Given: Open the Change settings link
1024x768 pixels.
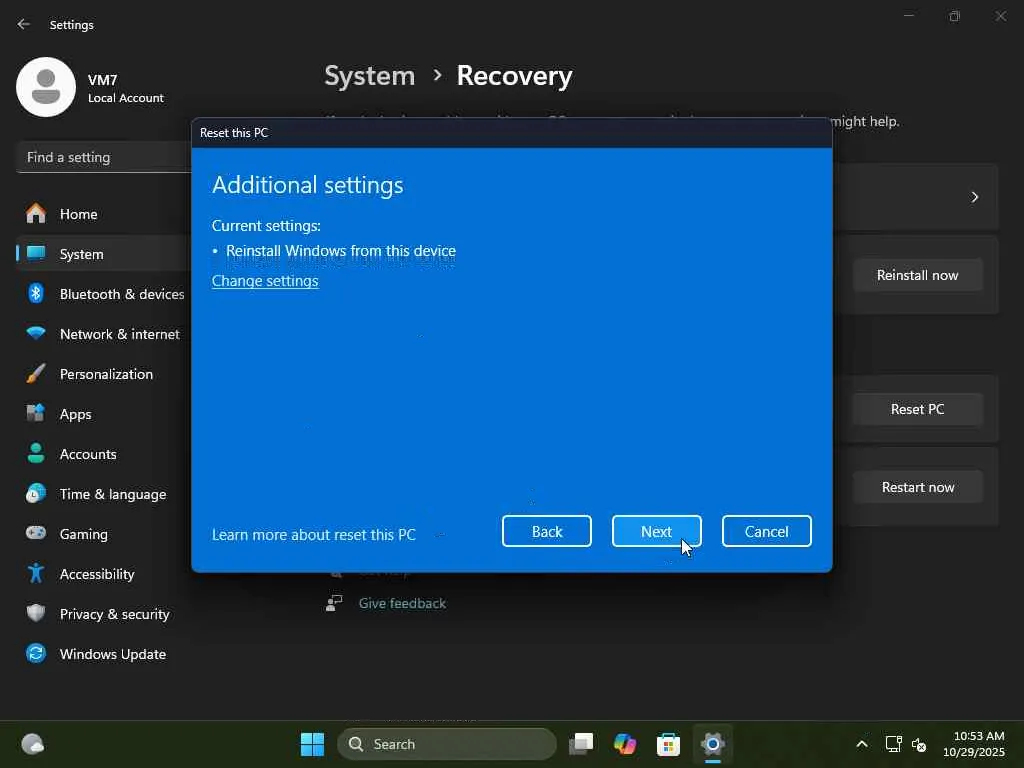Looking at the screenshot, I should click(x=265, y=281).
